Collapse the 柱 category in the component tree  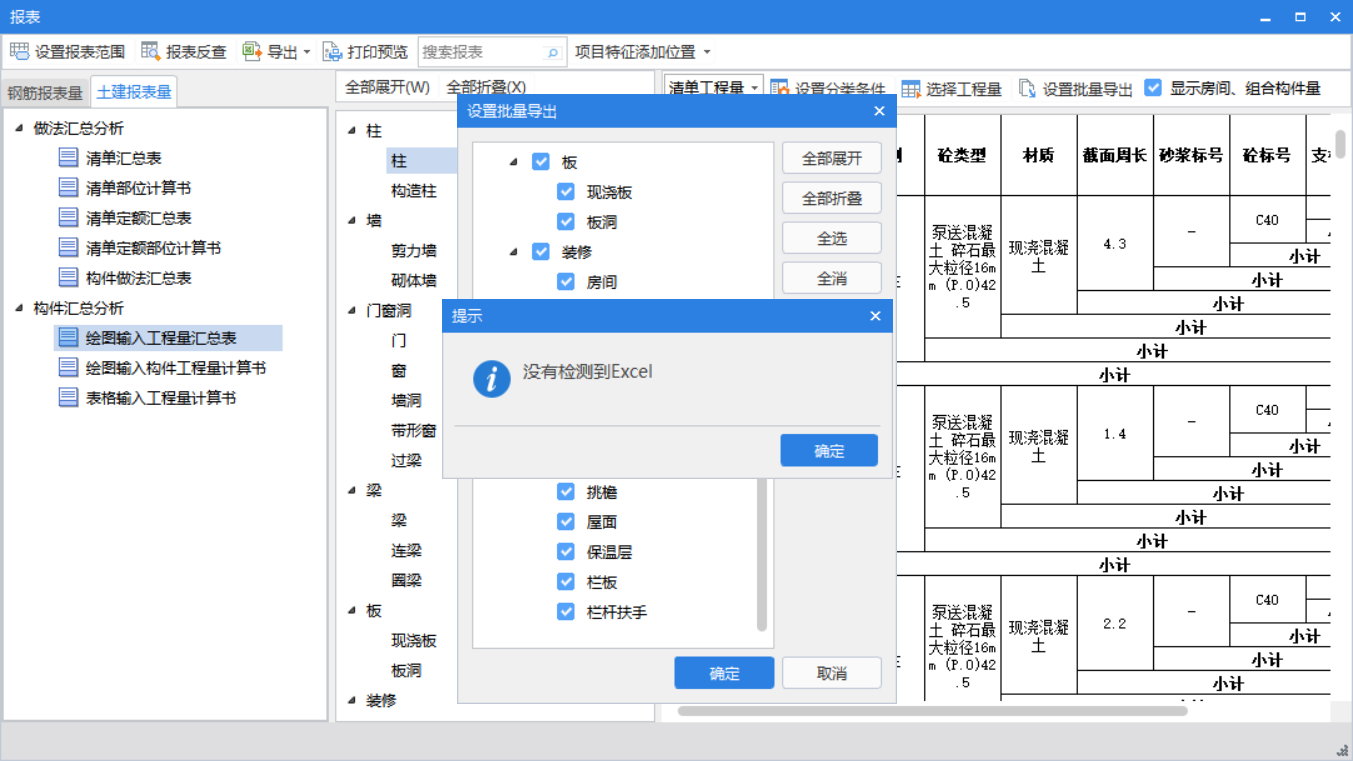[x=352, y=131]
